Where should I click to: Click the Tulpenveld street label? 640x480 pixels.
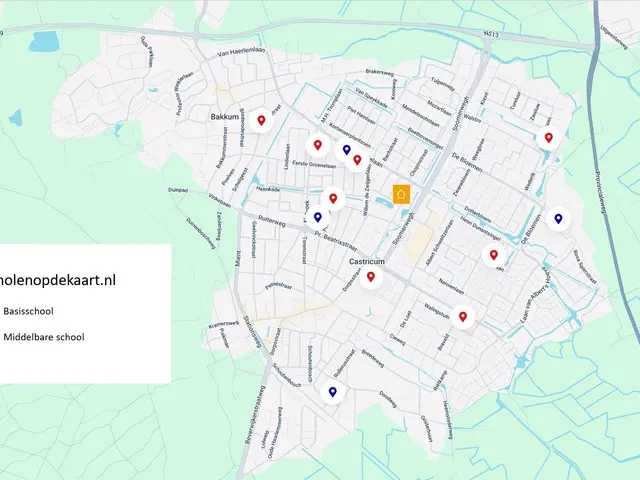point(442,84)
